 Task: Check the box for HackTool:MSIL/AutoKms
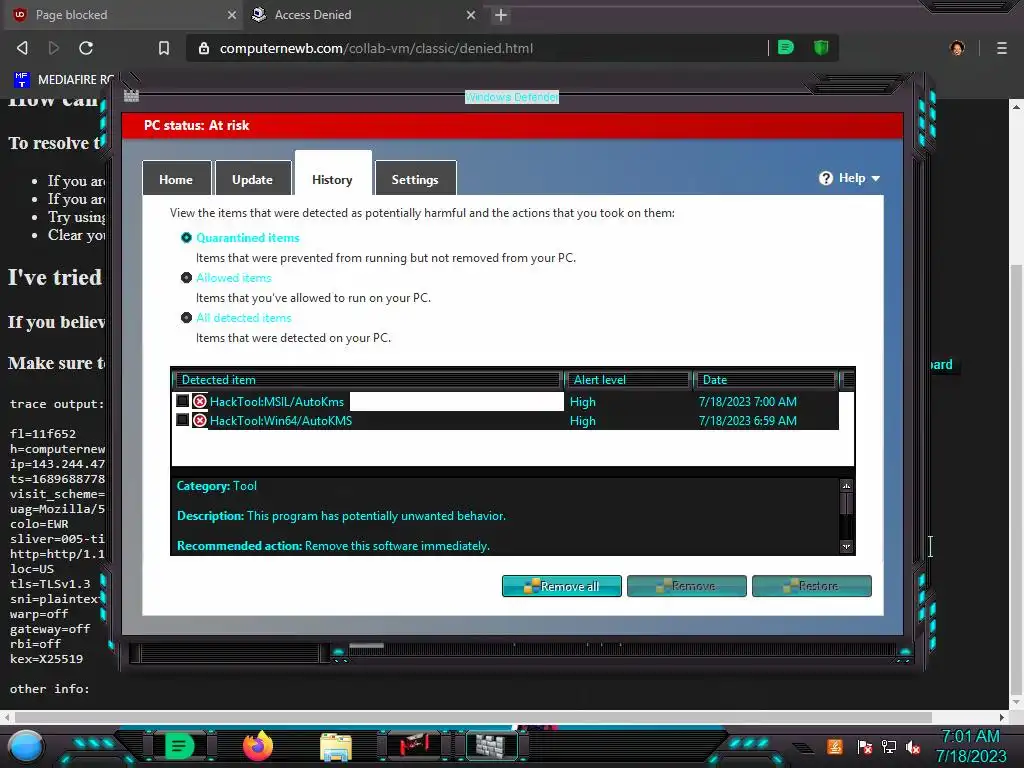[182, 400]
